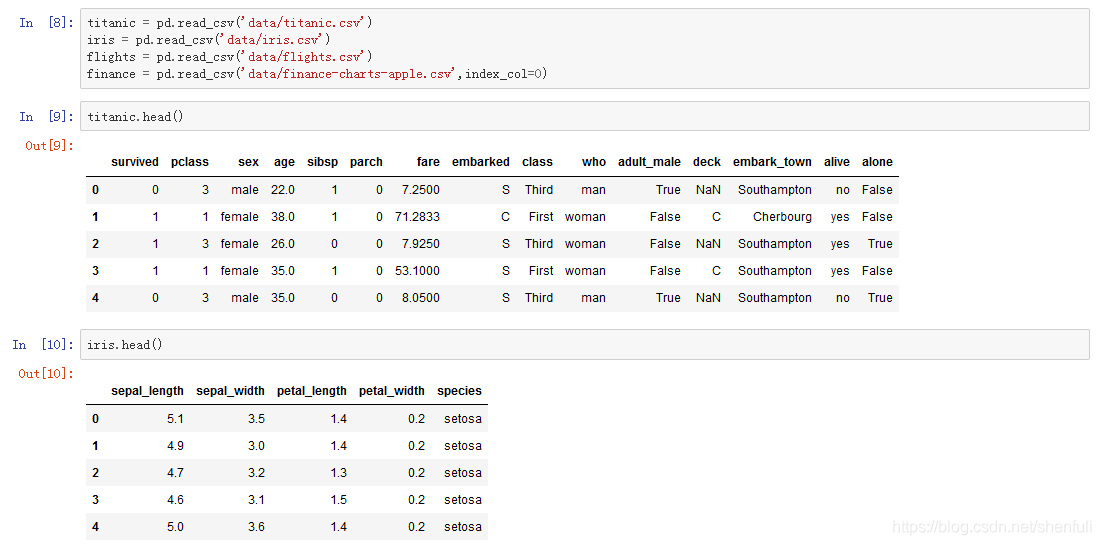
Task: Click the 'deck' column header
Action: (x=706, y=162)
